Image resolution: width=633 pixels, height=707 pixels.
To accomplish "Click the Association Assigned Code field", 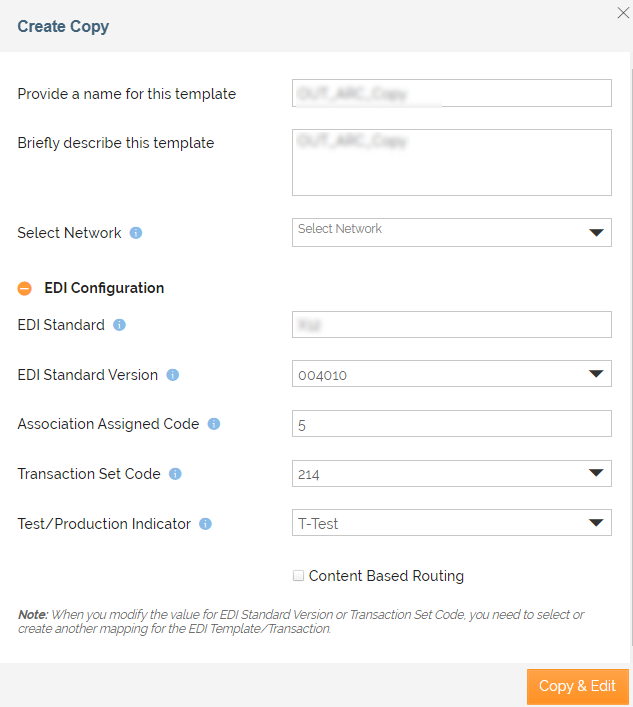I will click(x=451, y=424).
